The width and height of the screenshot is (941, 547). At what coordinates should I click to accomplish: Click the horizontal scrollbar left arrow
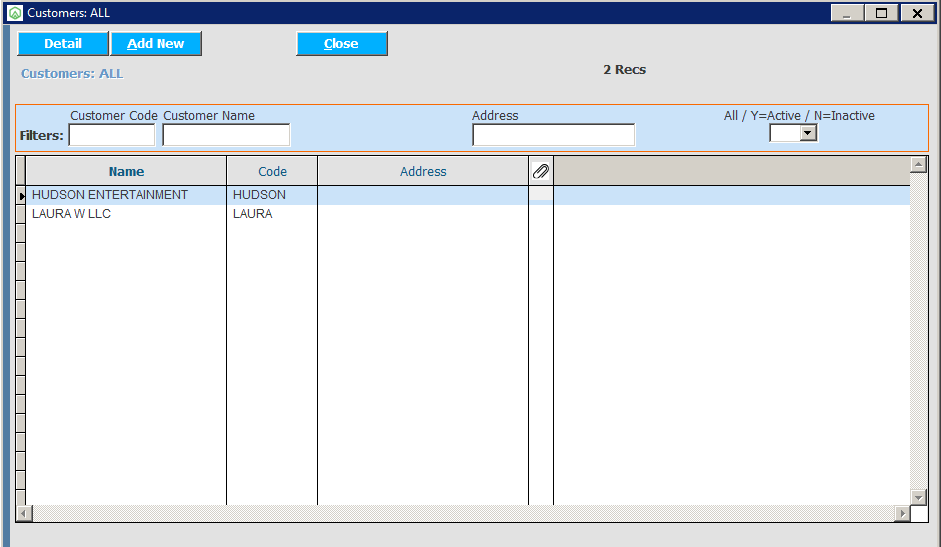(x=25, y=513)
